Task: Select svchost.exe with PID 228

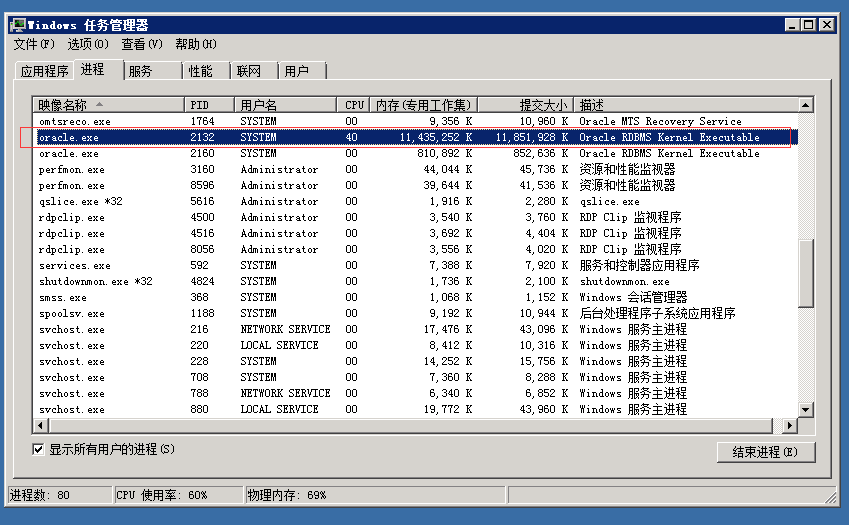Action: click(x=415, y=361)
